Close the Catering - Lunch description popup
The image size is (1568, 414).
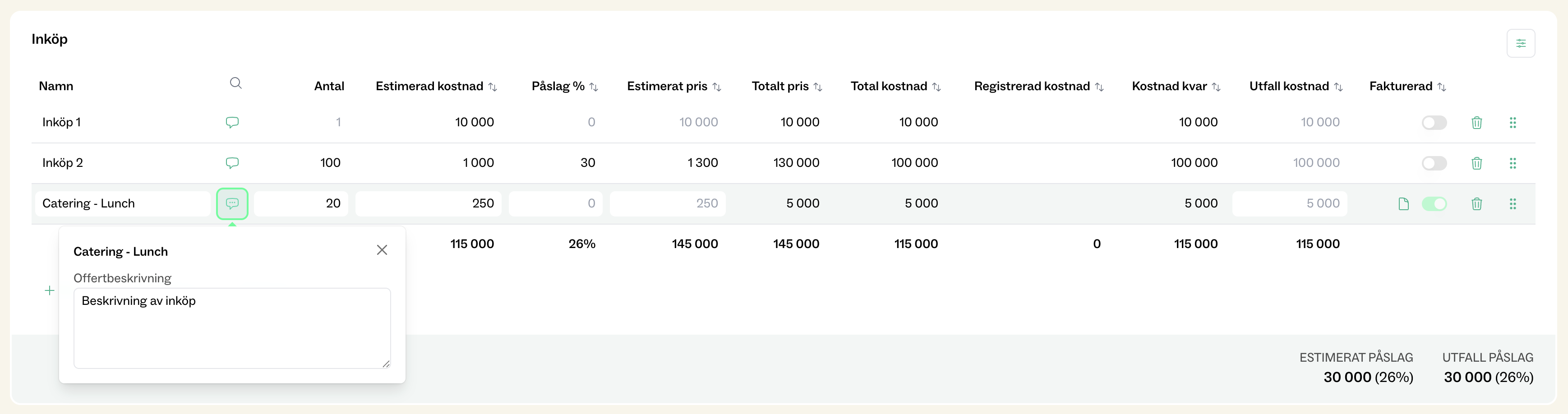coord(382,250)
